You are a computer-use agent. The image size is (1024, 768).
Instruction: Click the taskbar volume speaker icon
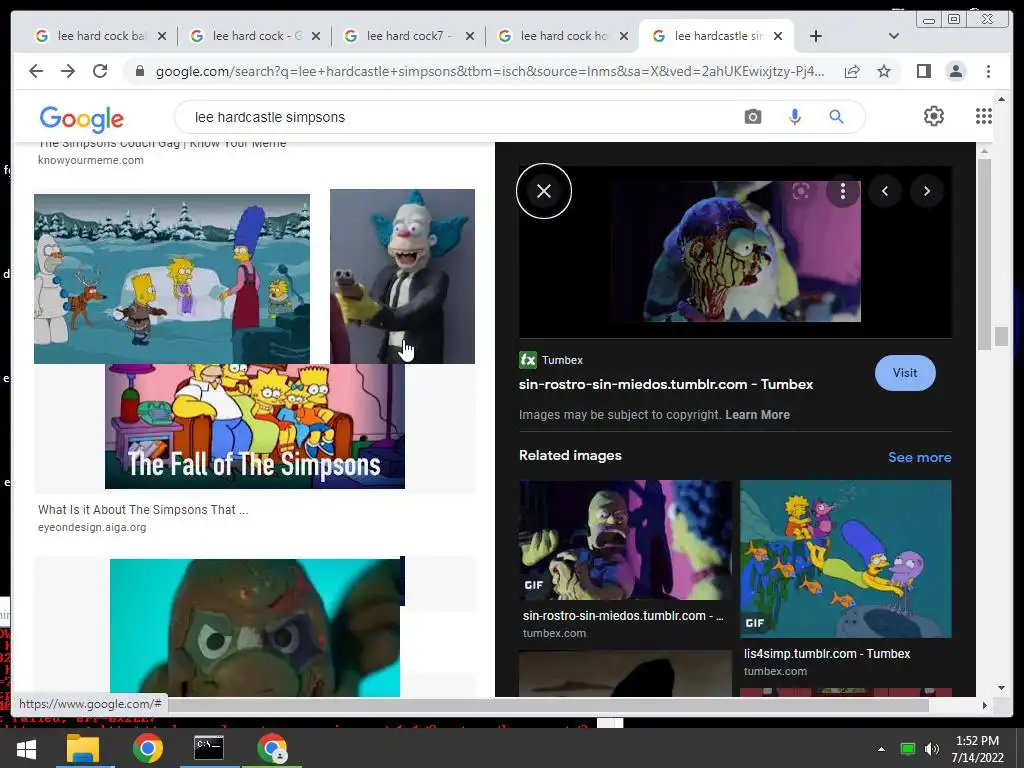(x=932, y=749)
